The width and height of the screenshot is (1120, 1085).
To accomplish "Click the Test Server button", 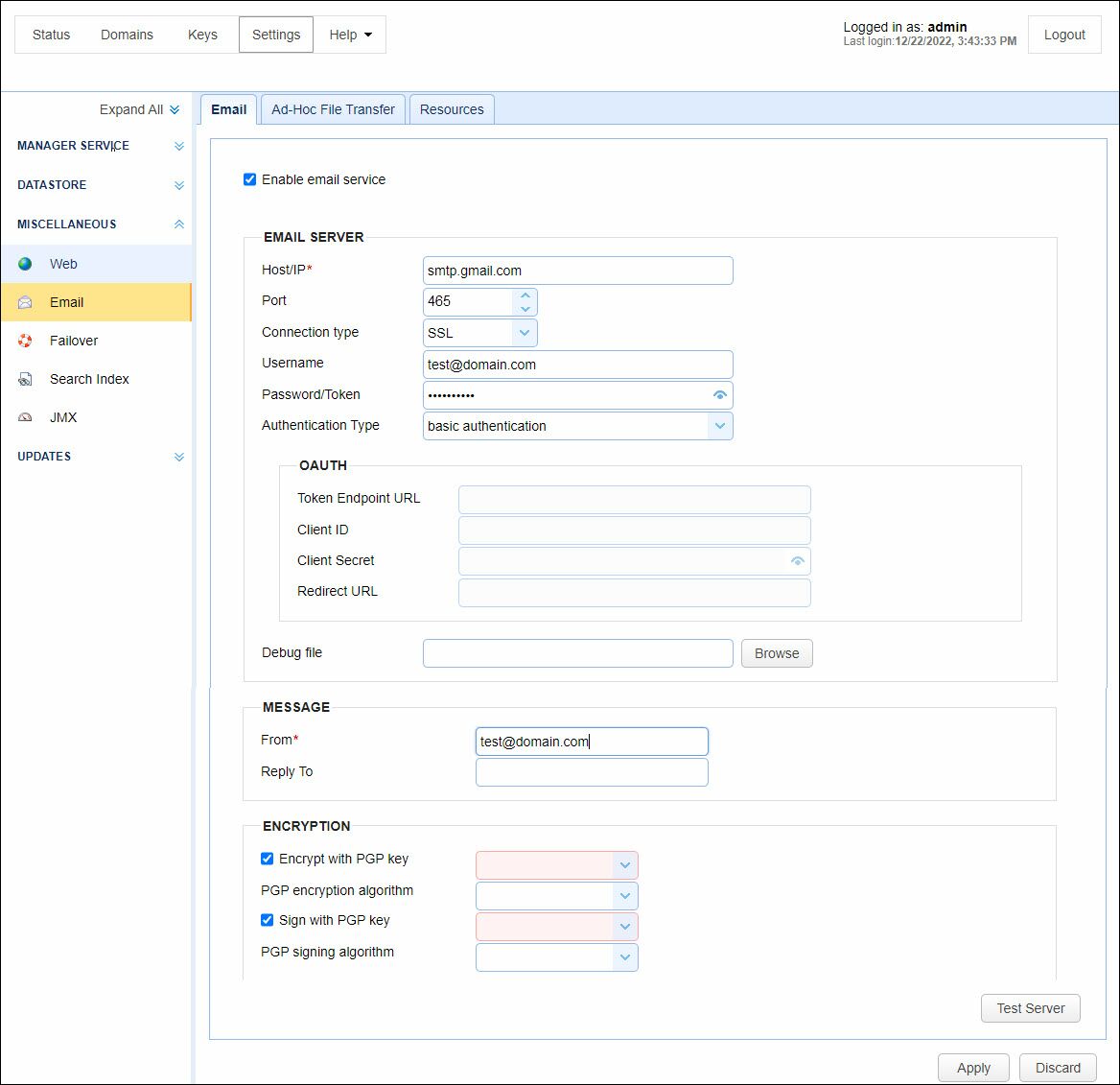I will [1030, 1008].
